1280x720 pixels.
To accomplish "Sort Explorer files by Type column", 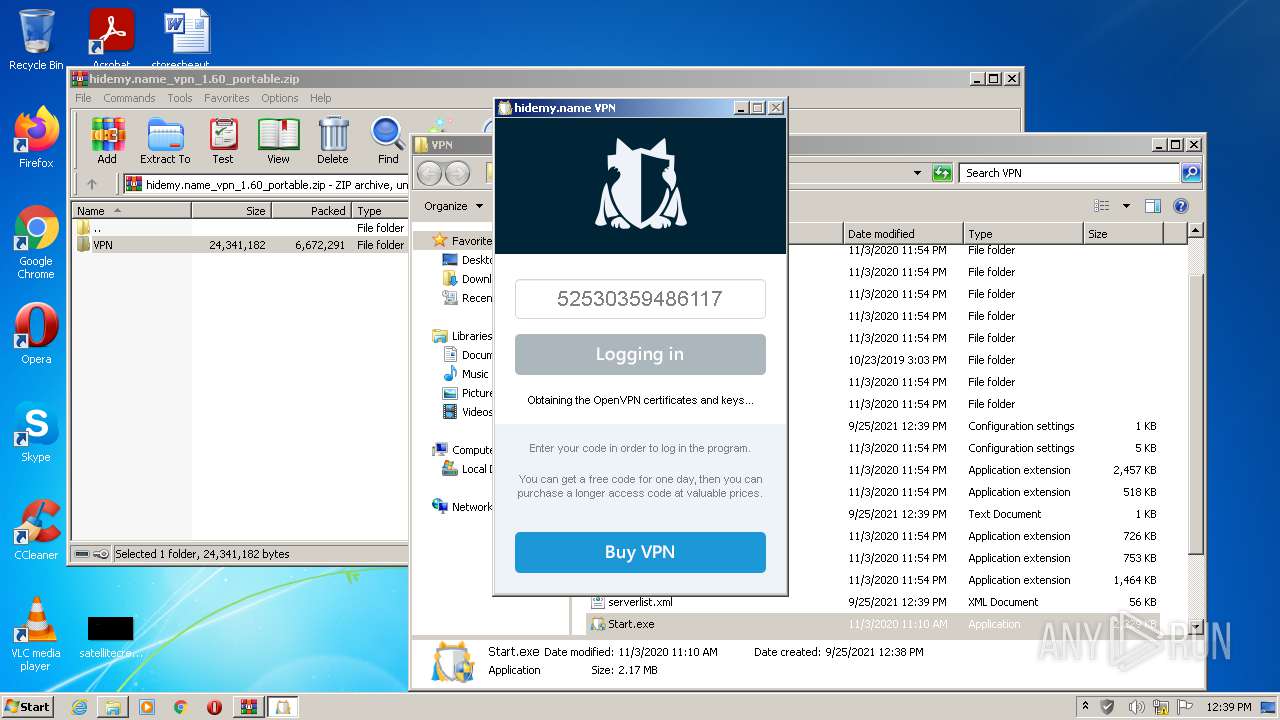I will pyautogui.click(x=1023, y=234).
